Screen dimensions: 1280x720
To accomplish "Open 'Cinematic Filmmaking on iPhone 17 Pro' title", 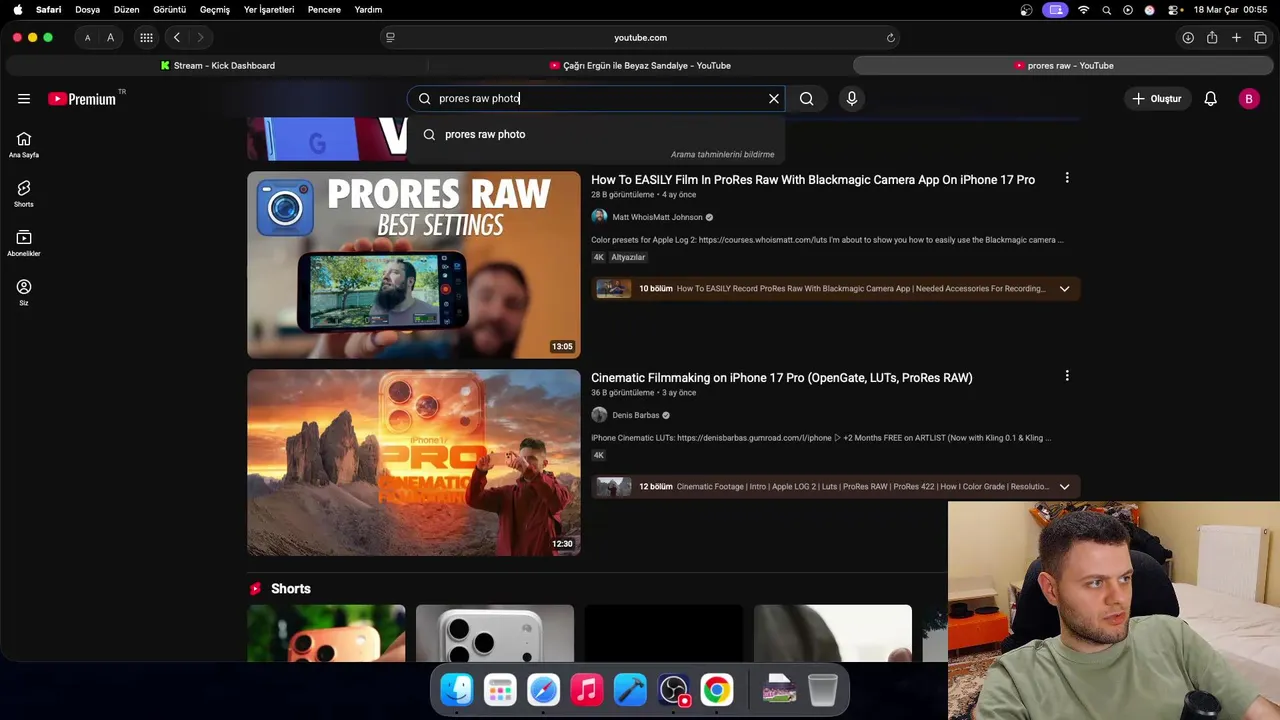I will (x=782, y=378).
